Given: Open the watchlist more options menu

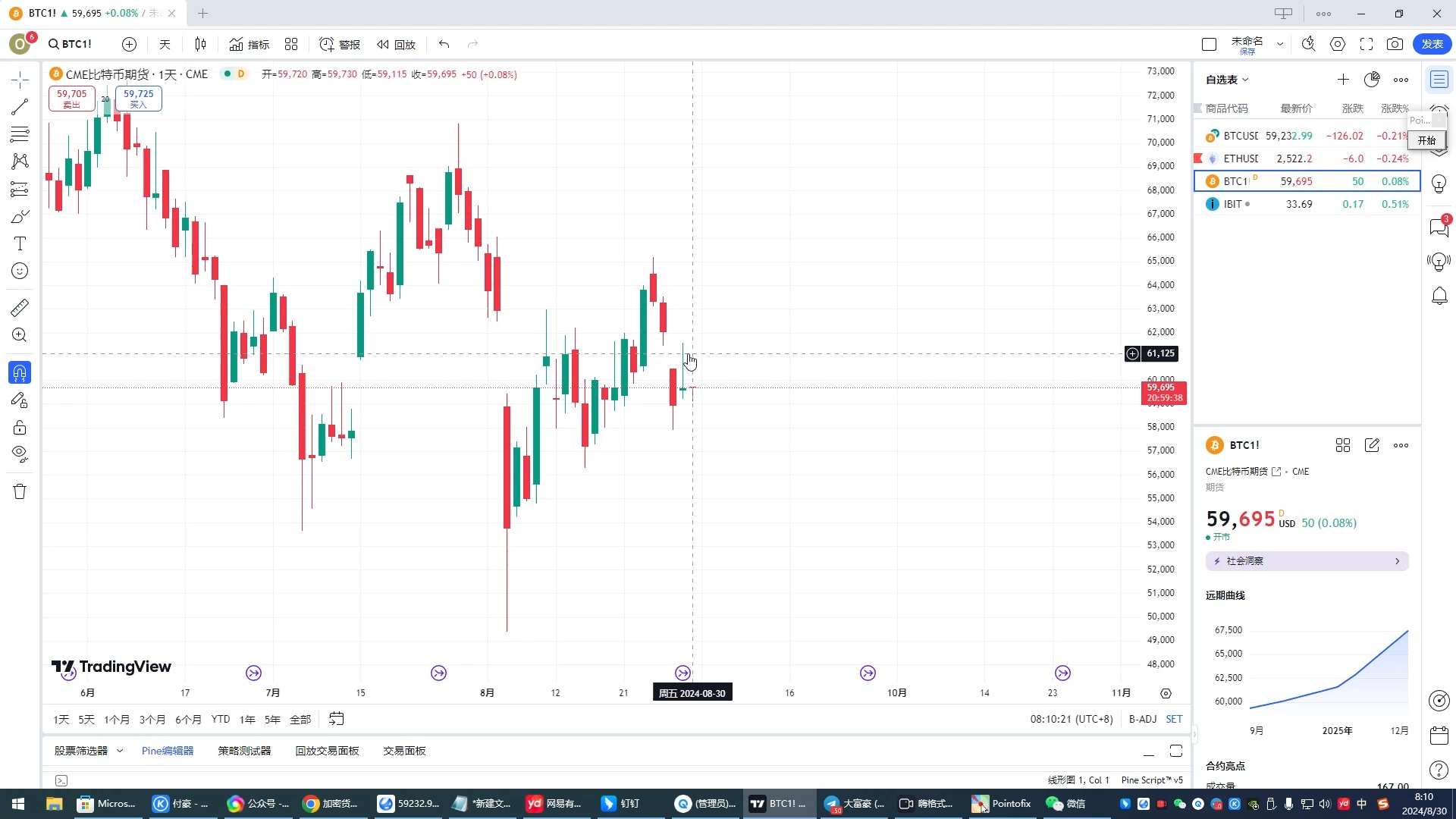Looking at the screenshot, I should 1401,80.
